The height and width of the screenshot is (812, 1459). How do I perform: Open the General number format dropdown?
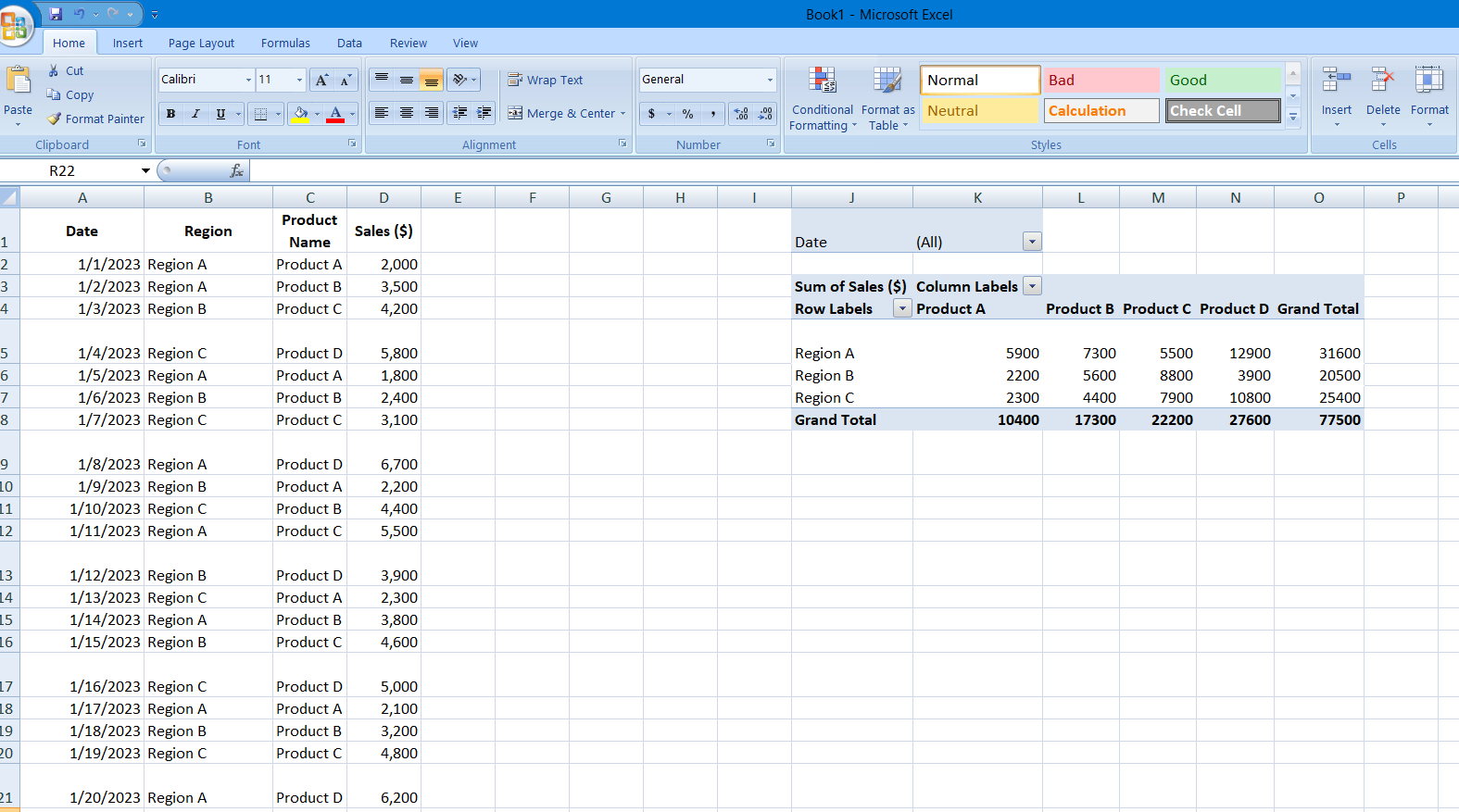click(770, 80)
